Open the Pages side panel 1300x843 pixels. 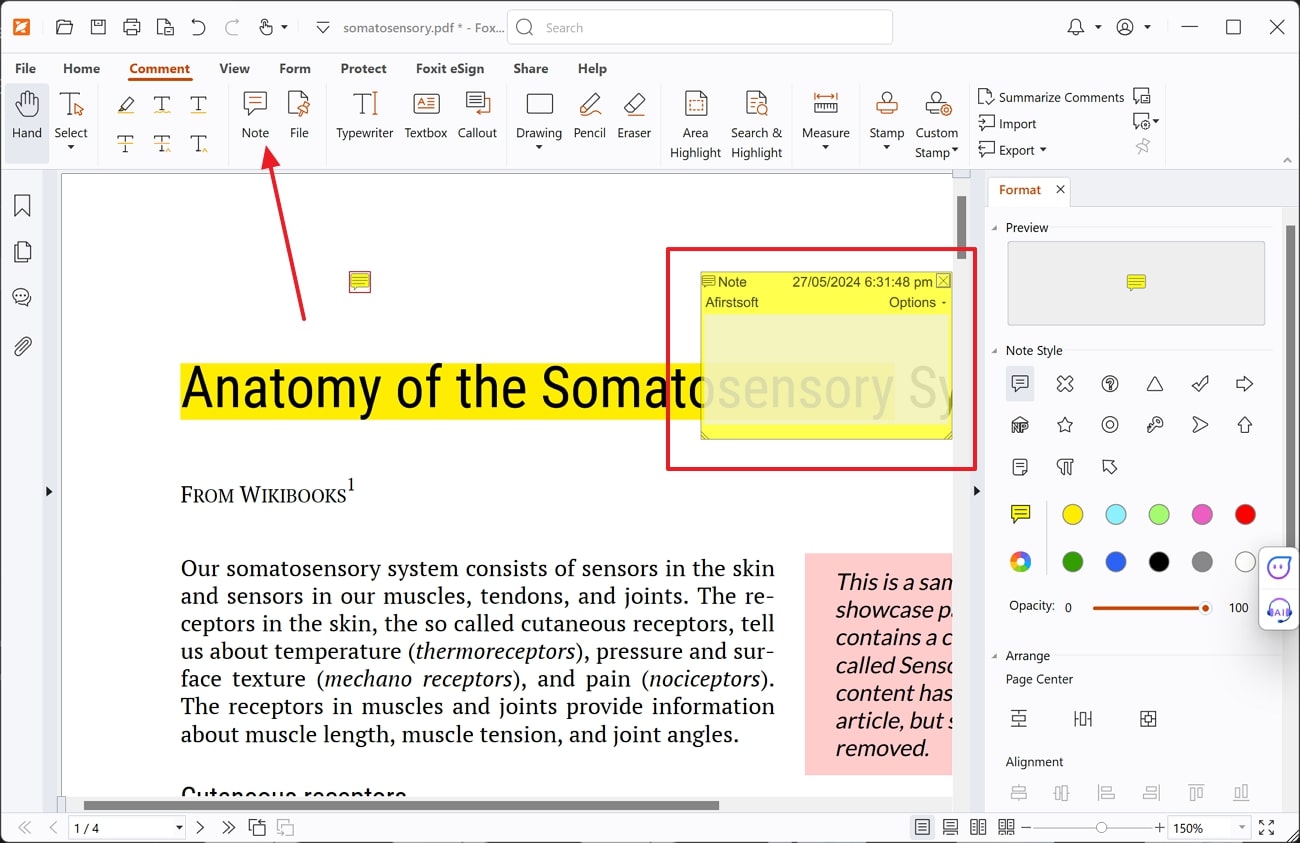tap(22, 252)
